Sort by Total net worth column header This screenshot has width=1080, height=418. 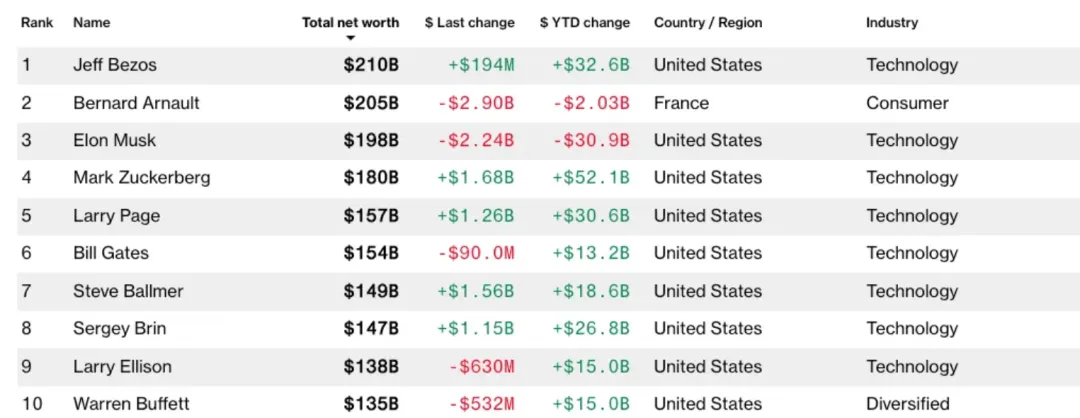pyautogui.click(x=351, y=23)
